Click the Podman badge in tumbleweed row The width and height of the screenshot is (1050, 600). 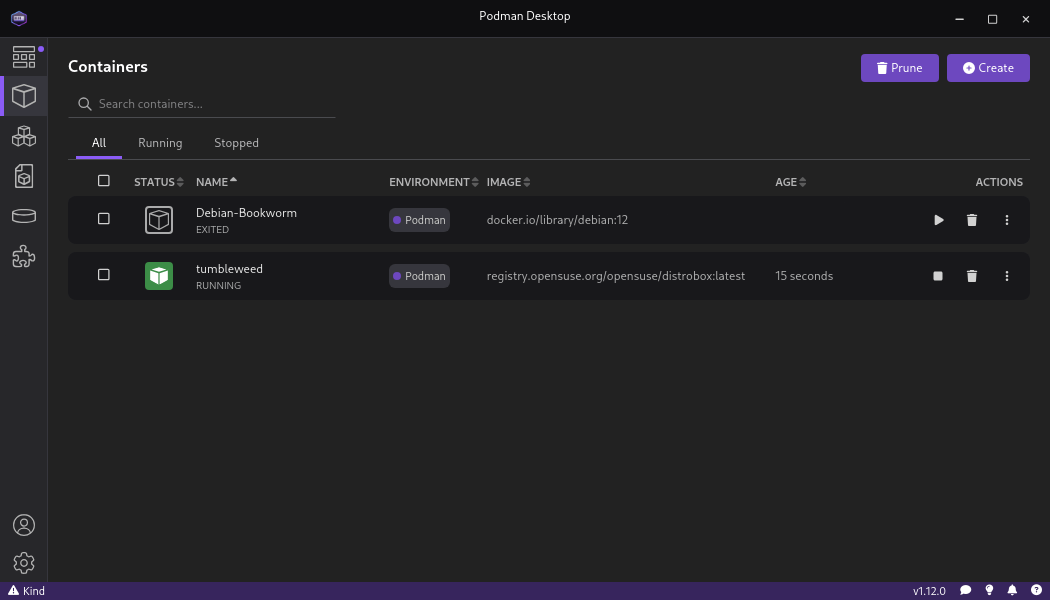click(419, 276)
